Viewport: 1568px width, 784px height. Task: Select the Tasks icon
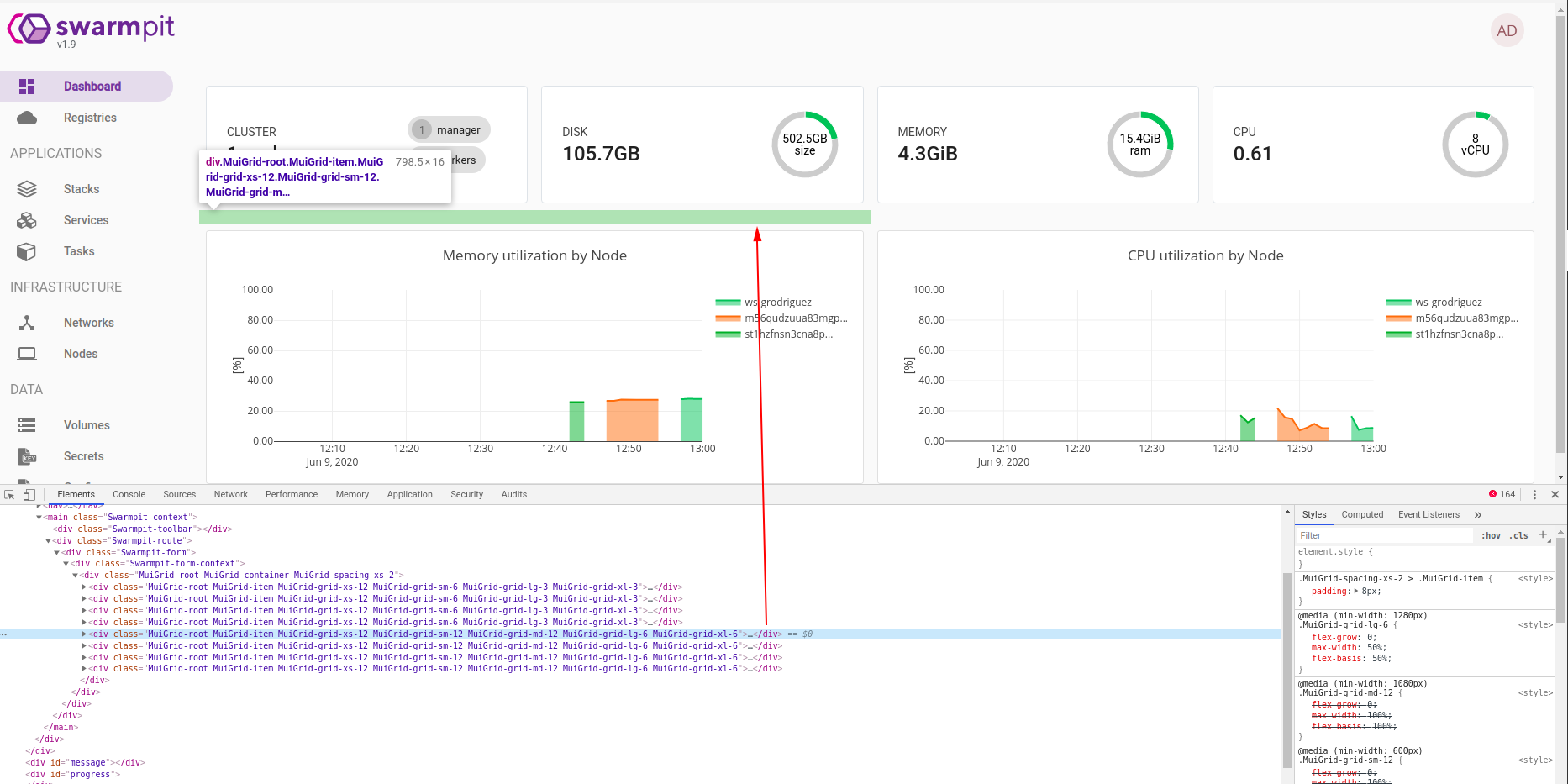27,251
